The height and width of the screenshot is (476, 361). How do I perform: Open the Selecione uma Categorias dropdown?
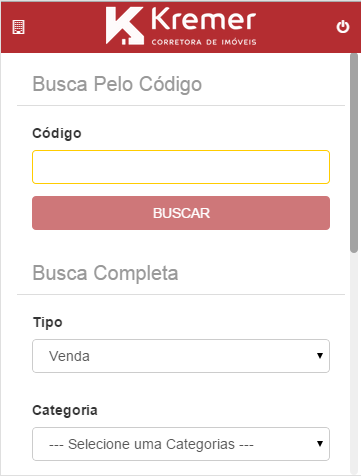181,444
